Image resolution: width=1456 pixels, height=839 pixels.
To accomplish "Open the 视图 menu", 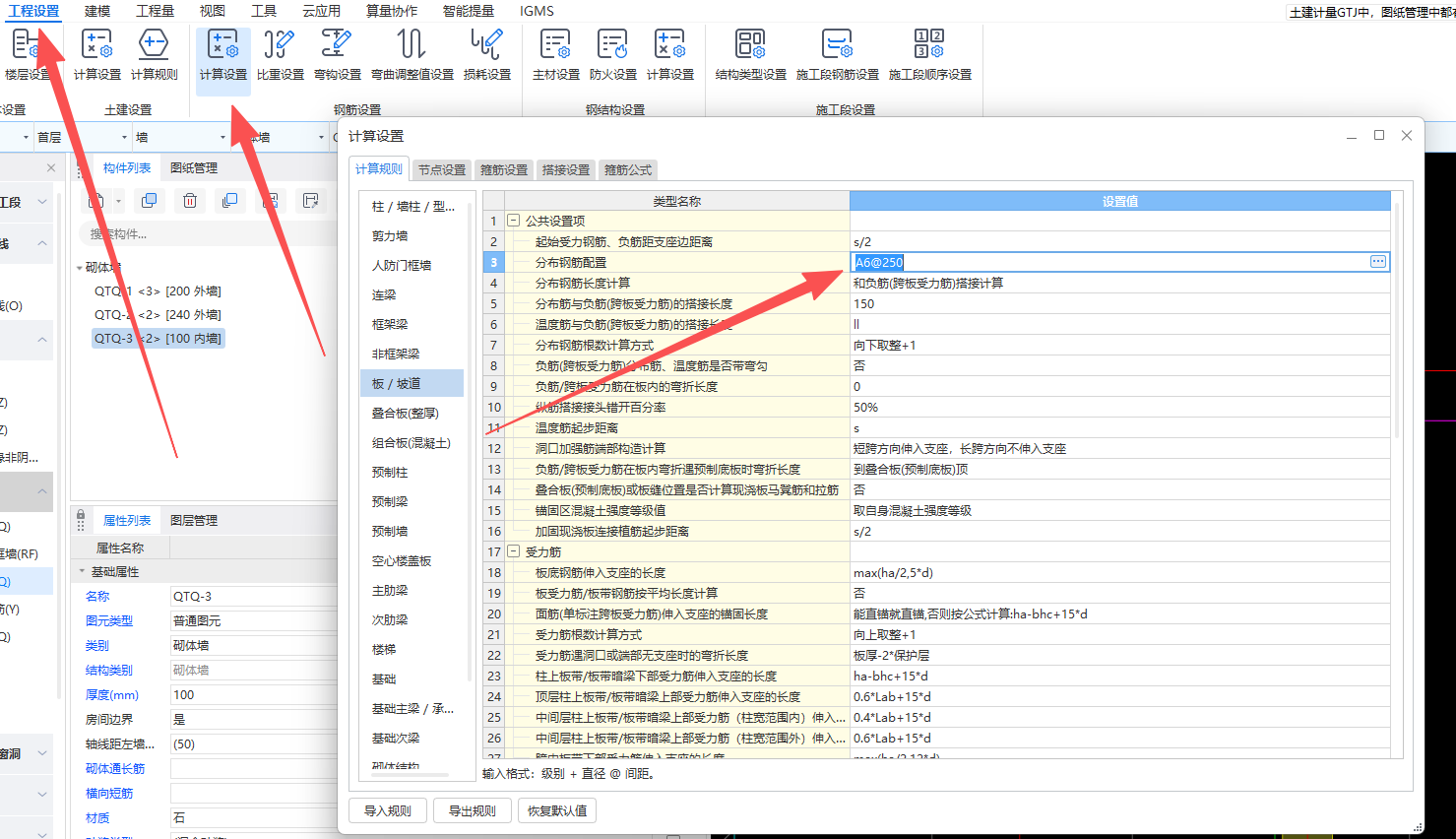I will (x=212, y=11).
